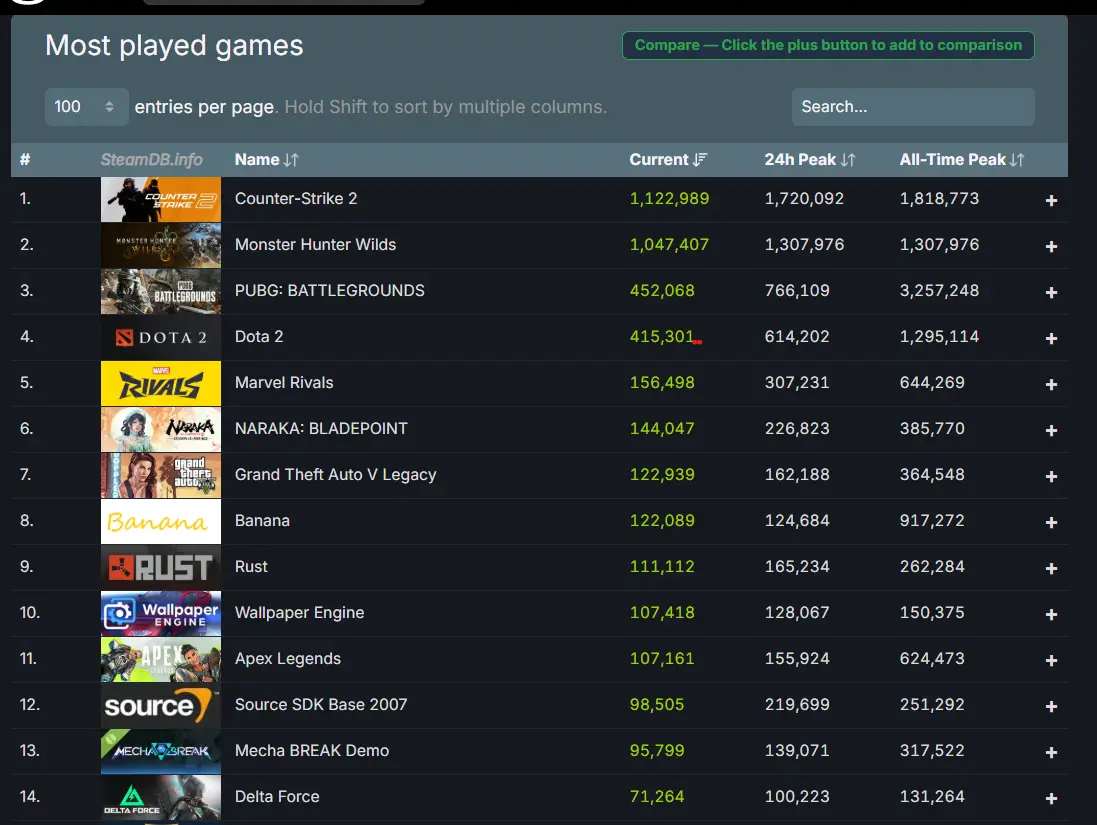Open Banana white thumbnail

(x=161, y=521)
